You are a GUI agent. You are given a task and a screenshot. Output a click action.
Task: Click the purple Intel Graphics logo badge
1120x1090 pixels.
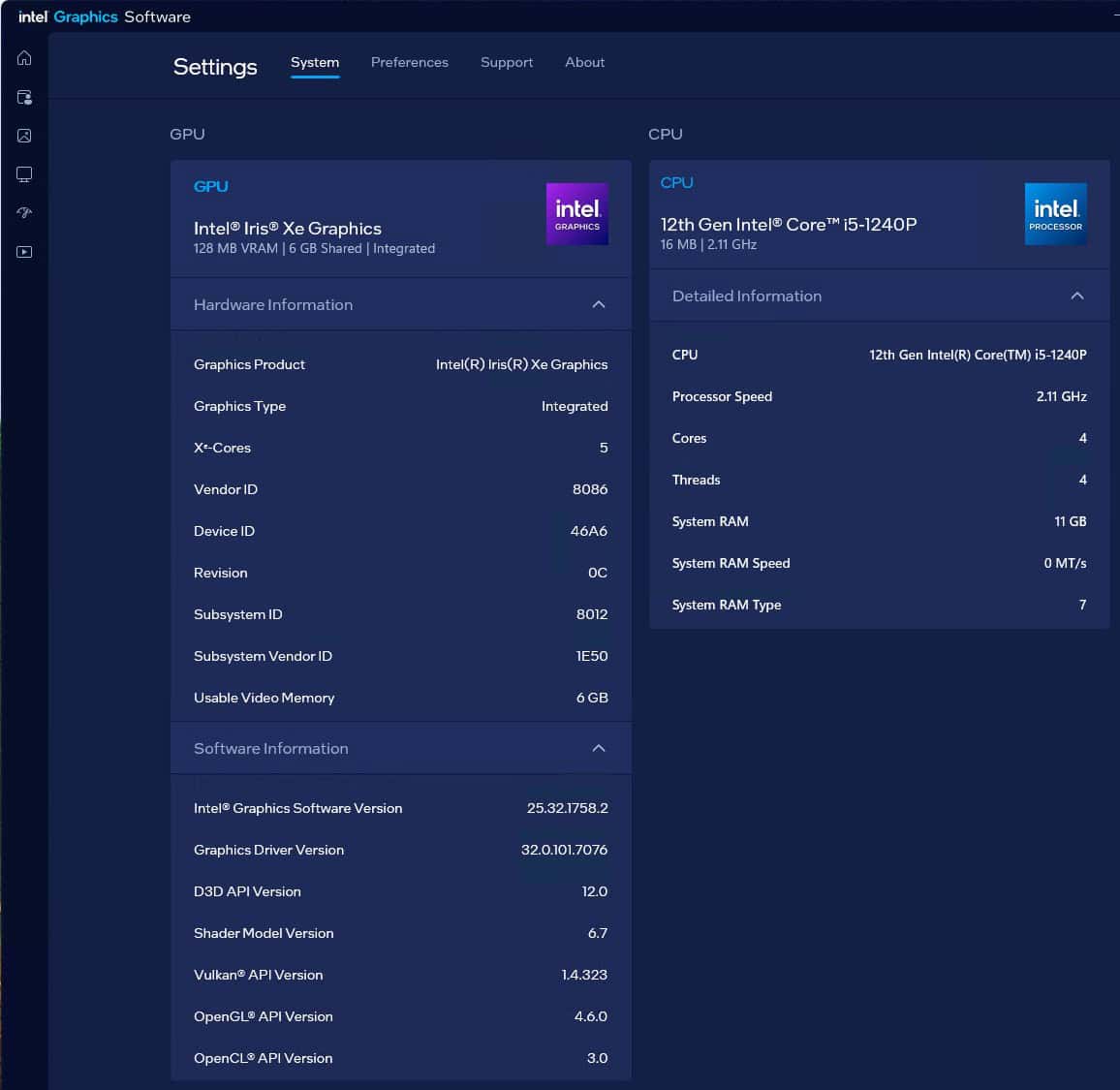pos(576,214)
